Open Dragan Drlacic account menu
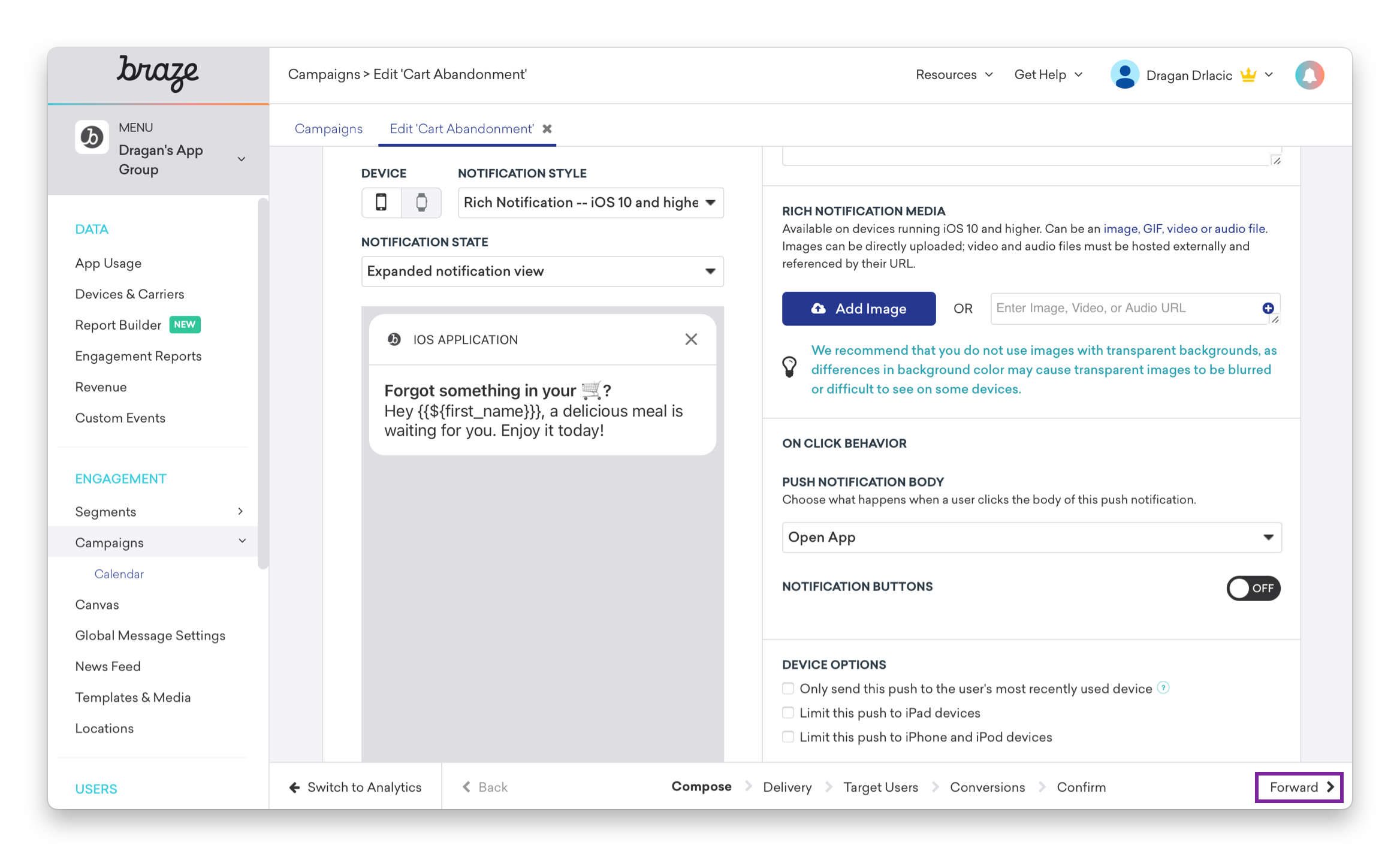The width and height of the screenshot is (1400, 857). 1192,75
